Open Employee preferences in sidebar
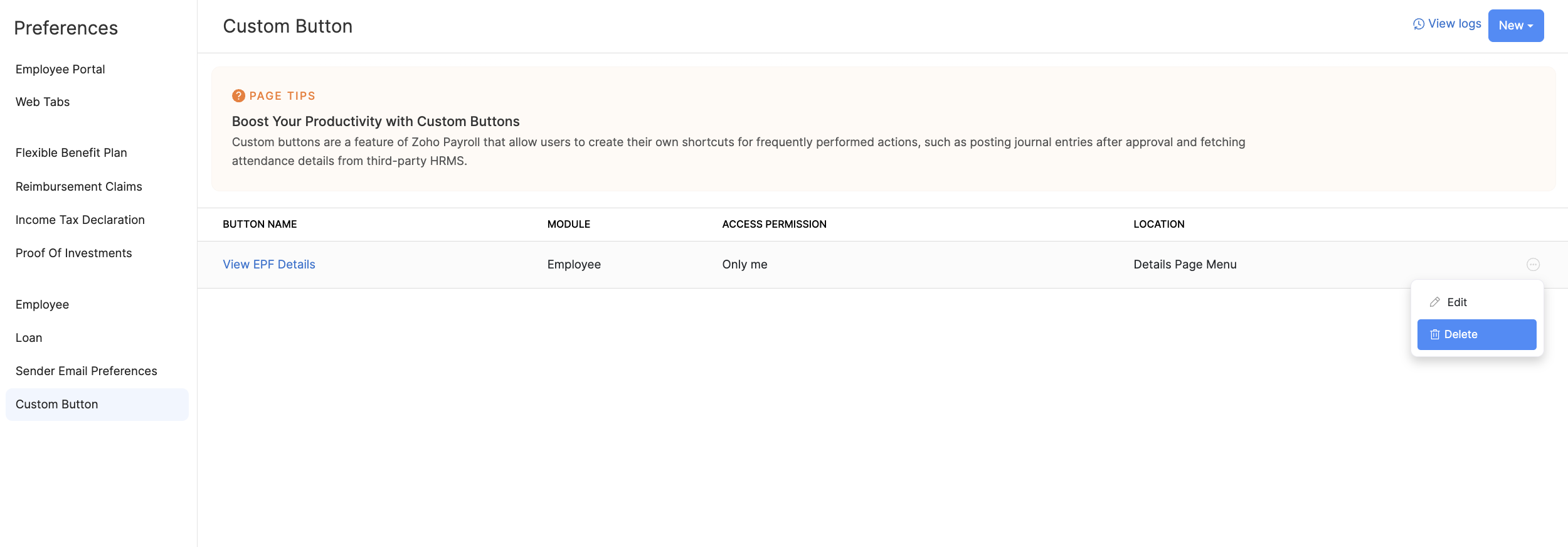The height and width of the screenshot is (547, 1568). coord(43,305)
